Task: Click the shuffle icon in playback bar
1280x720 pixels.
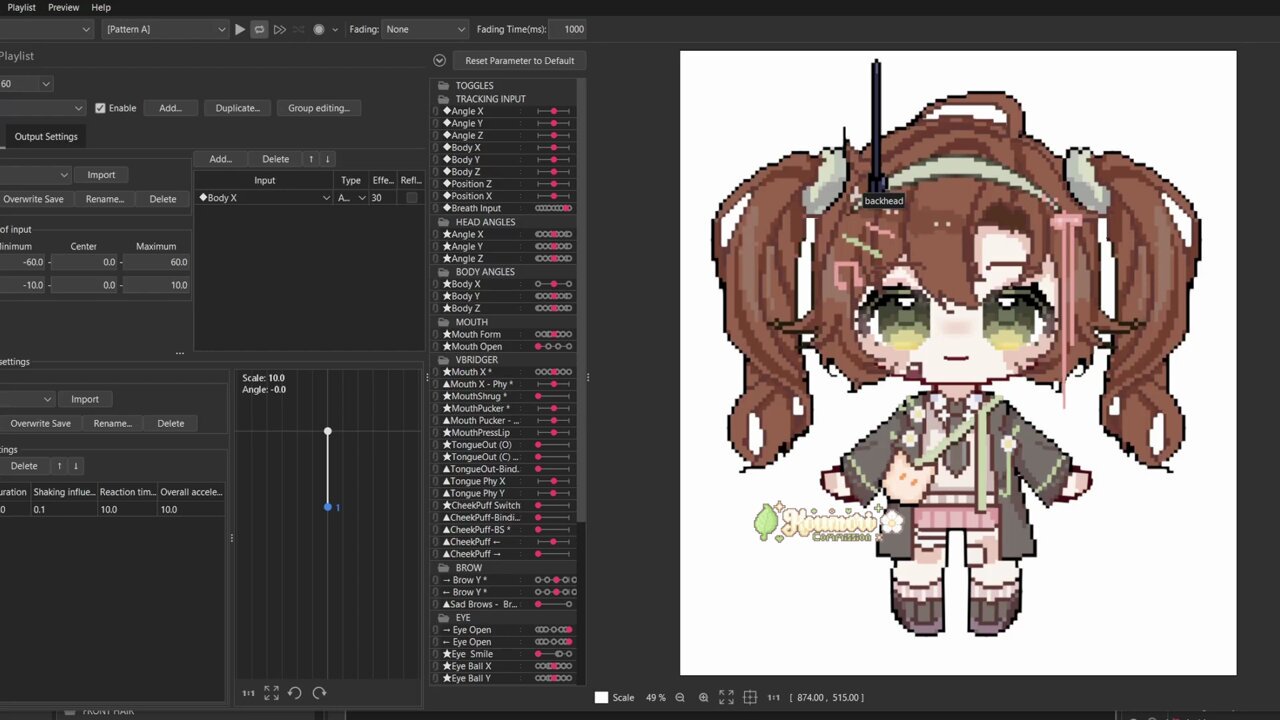Action: [x=298, y=29]
